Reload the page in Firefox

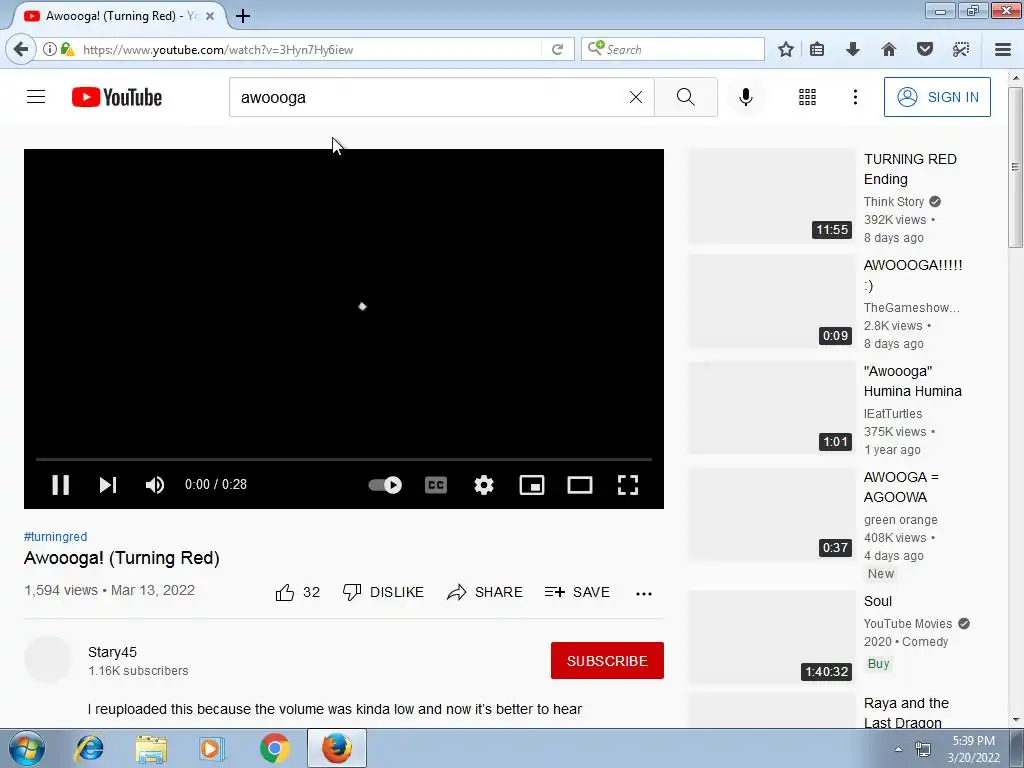point(557,50)
